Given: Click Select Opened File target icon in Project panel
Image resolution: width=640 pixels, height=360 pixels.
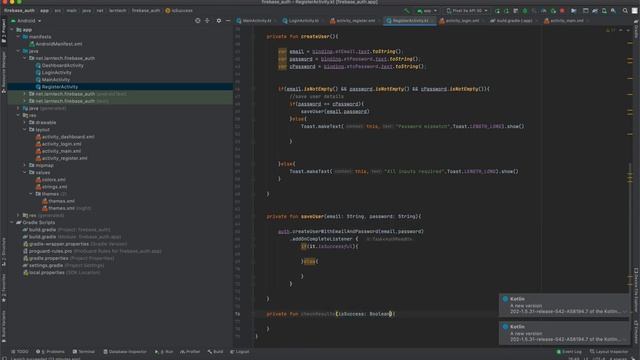Looking at the screenshot, I should 198,20.
